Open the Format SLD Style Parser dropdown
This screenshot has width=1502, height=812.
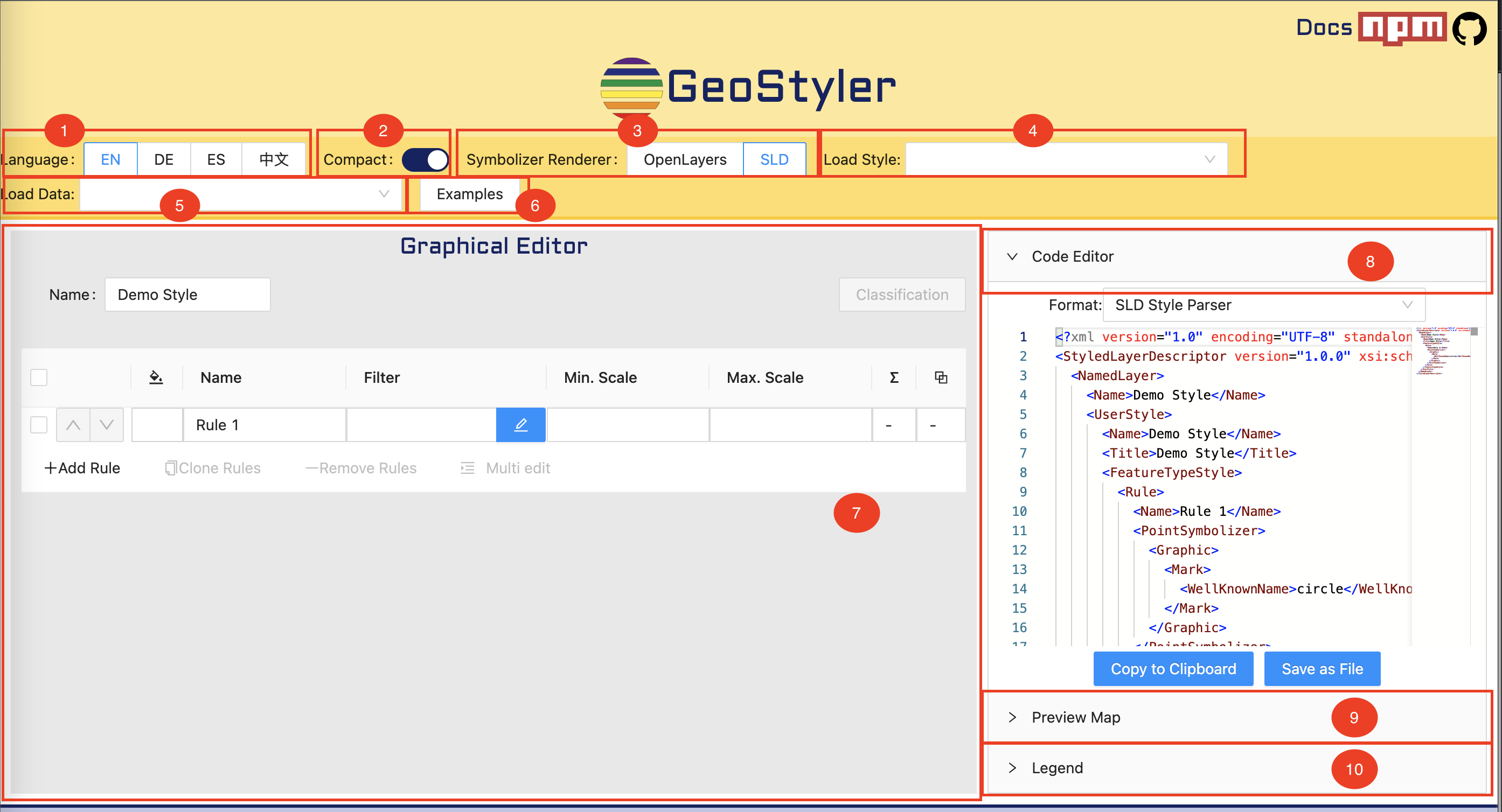1263,305
